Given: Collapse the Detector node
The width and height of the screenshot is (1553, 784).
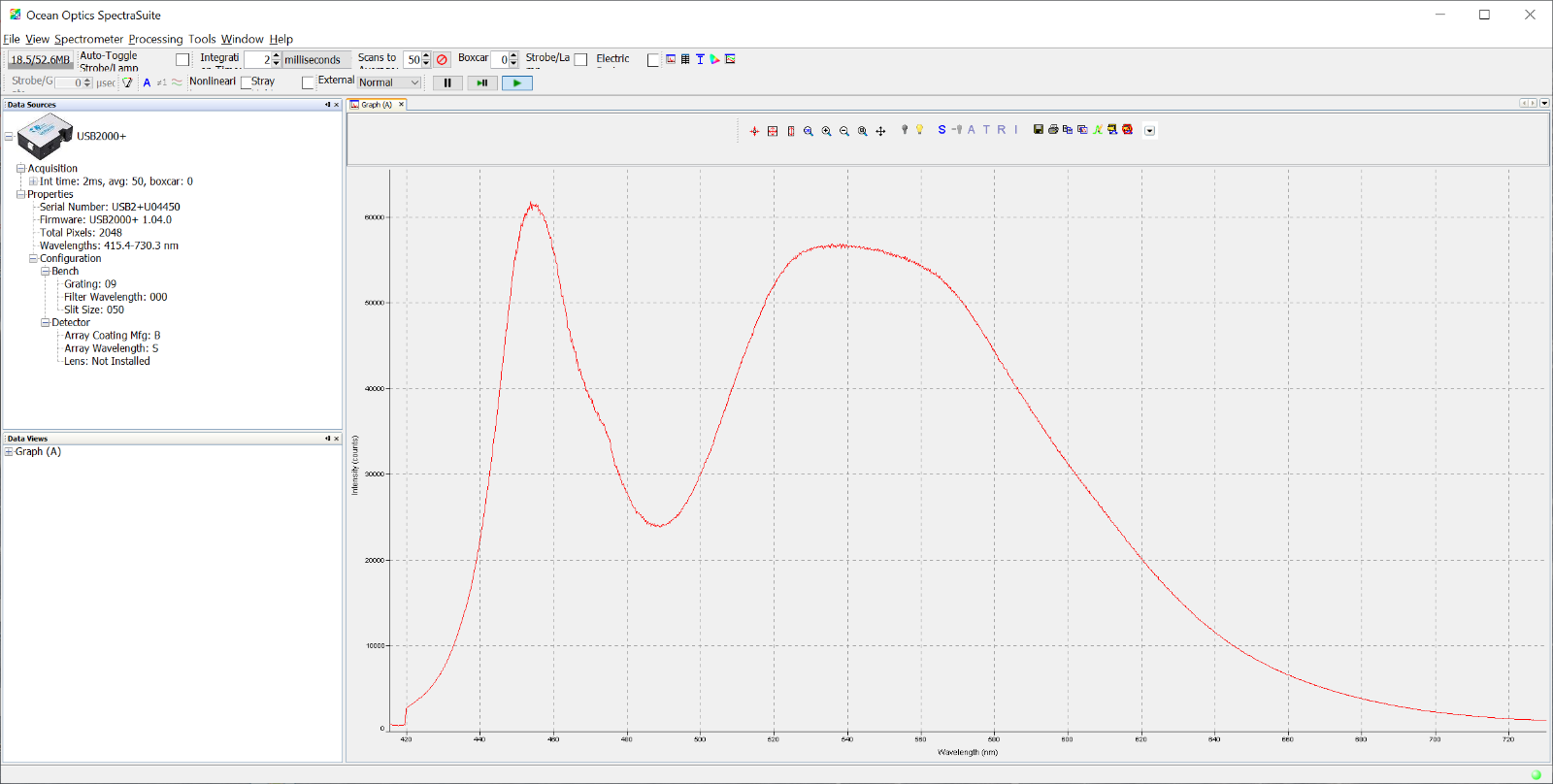Looking at the screenshot, I should pos(46,323).
